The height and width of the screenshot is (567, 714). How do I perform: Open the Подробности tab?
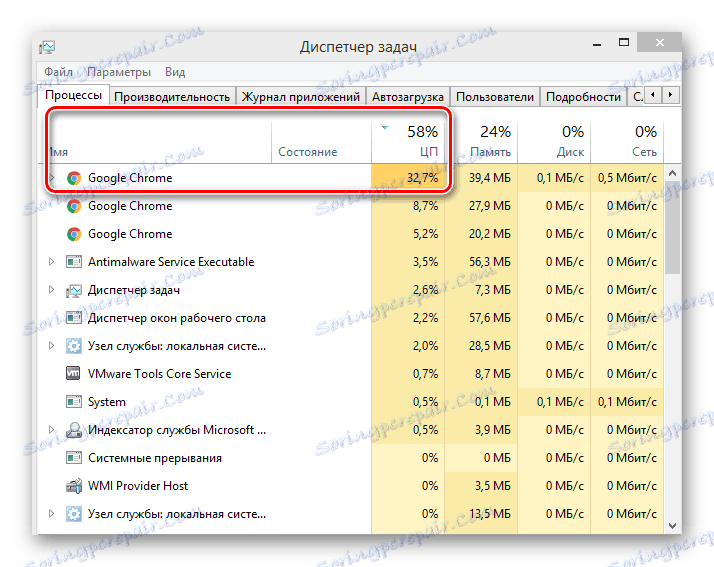583,97
